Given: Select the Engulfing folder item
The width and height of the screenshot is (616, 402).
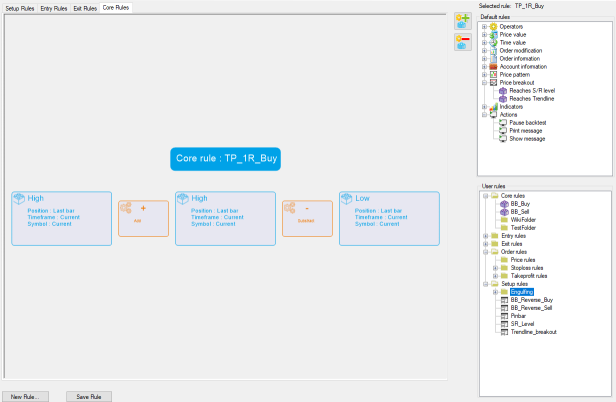Looking at the screenshot, I should [522, 292].
